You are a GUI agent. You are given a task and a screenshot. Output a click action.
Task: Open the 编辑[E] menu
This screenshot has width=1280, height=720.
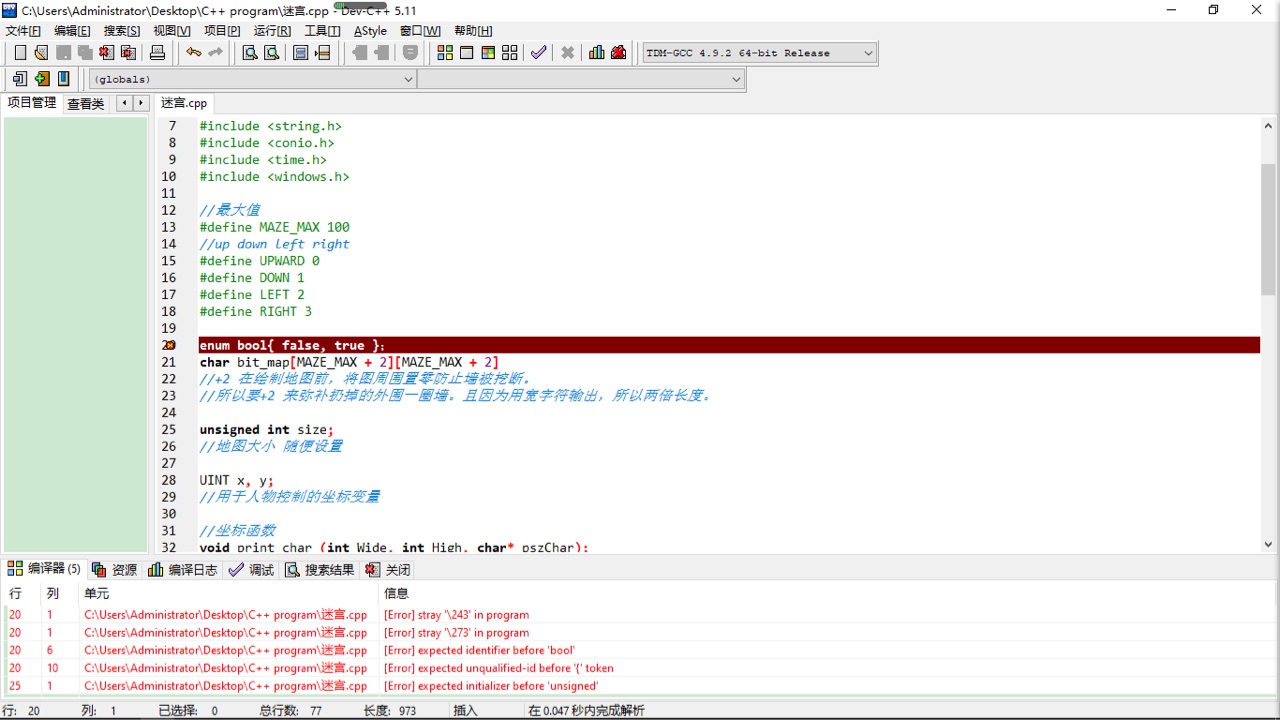tap(72, 31)
